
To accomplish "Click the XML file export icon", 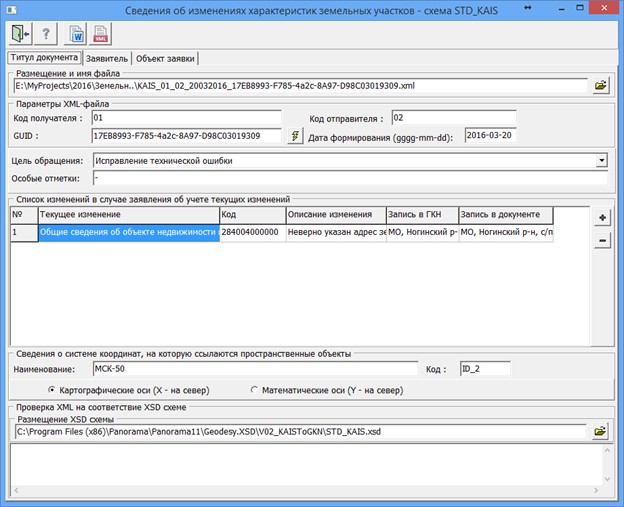I will click(101, 34).
